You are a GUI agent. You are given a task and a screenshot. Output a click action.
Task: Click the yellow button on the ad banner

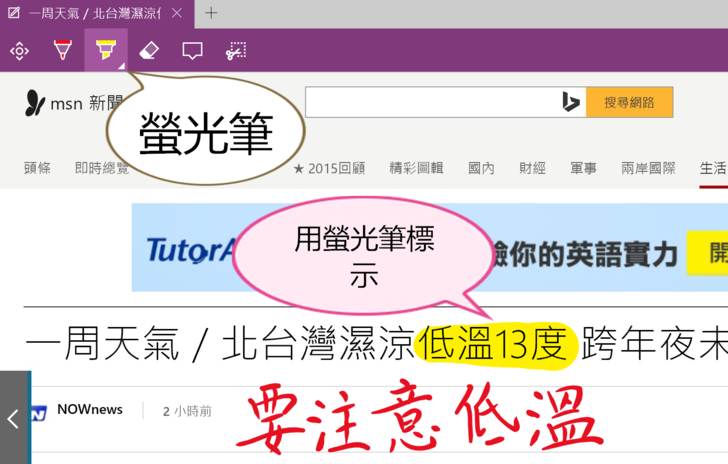(708, 253)
